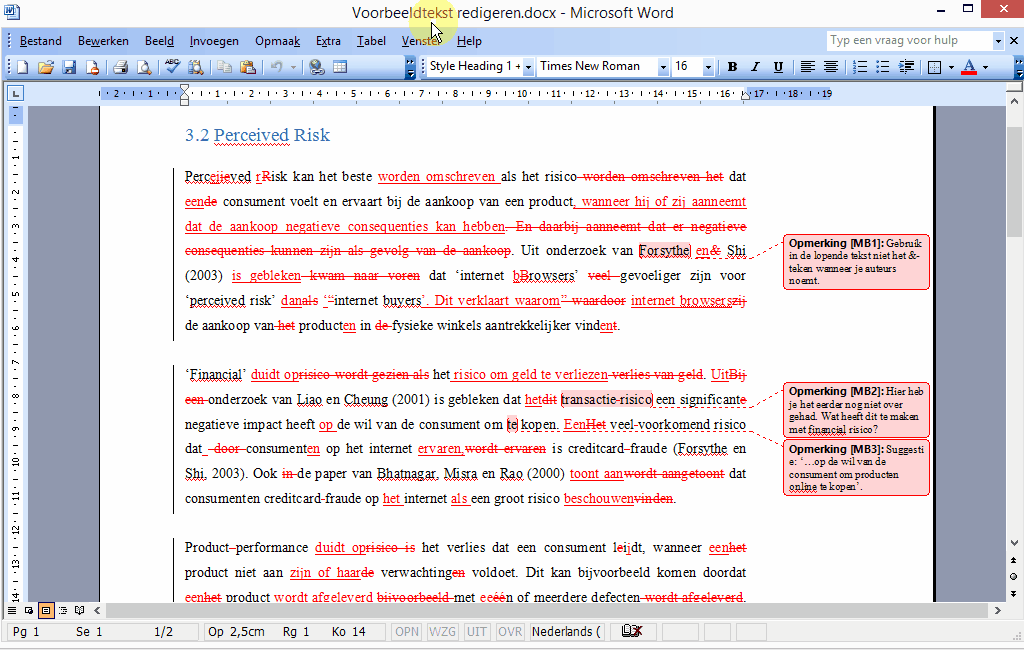Screen dimensions: 1024x650
Task: Switch to Reading Layout view icon
Action: (x=80, y=610)
